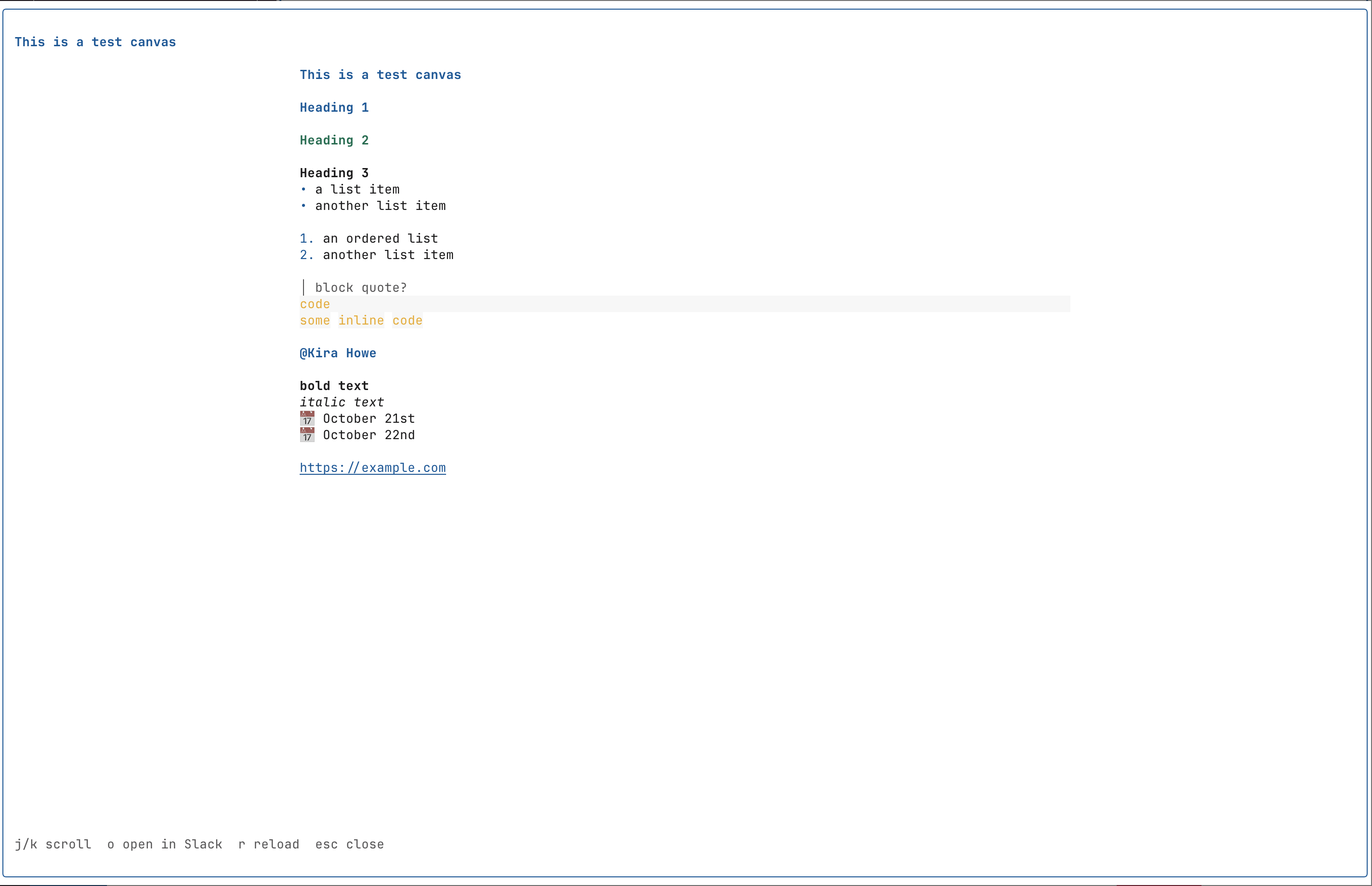Click the 'a list item' bullet row
This screenshot has height=886, width=1372.
pyautogui.click(x=349, y=189)
